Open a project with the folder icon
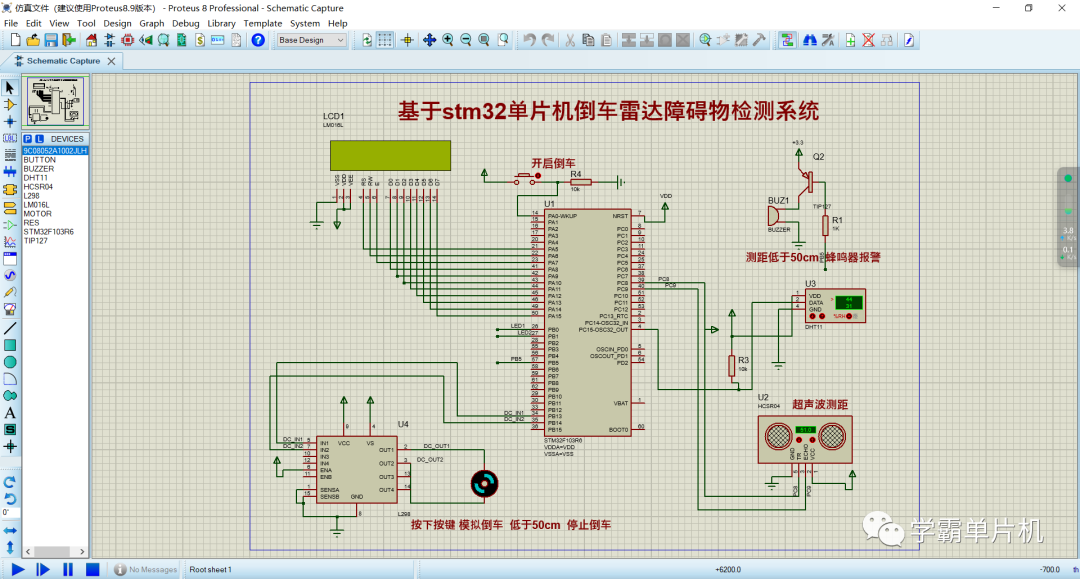Screen dimensions: 1080x579 click(x=33, y=41)
